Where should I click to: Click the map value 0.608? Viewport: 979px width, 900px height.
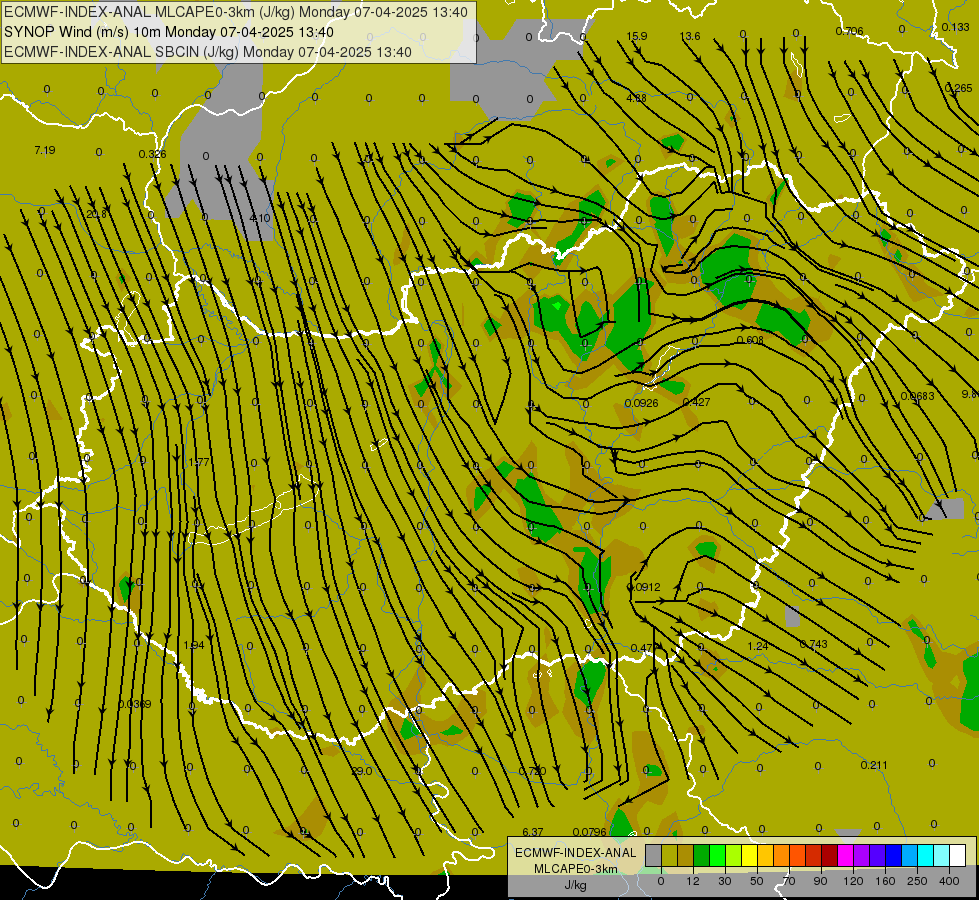pos(750,340)
